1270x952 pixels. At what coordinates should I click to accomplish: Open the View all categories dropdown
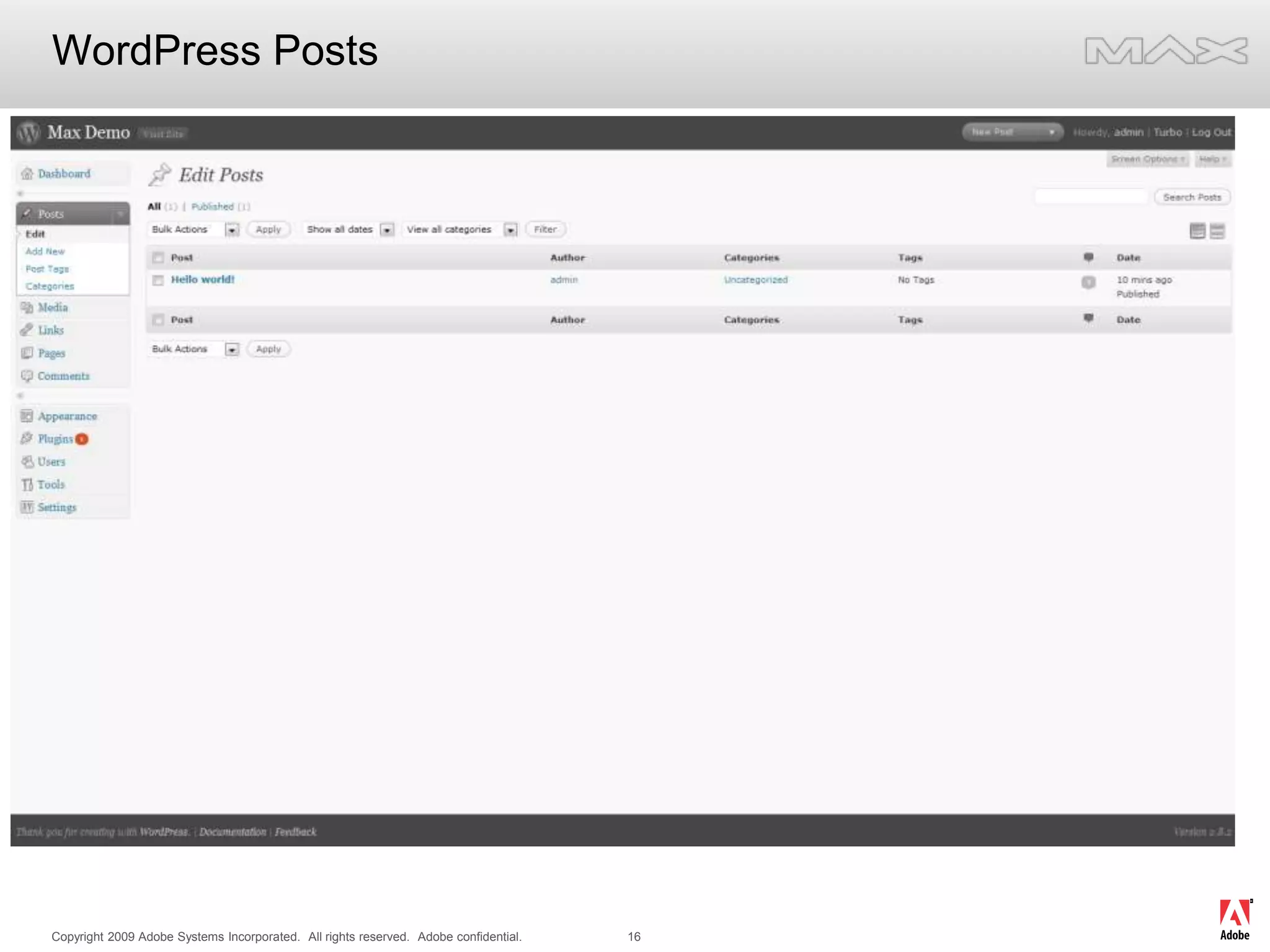(x=460, y=229)
